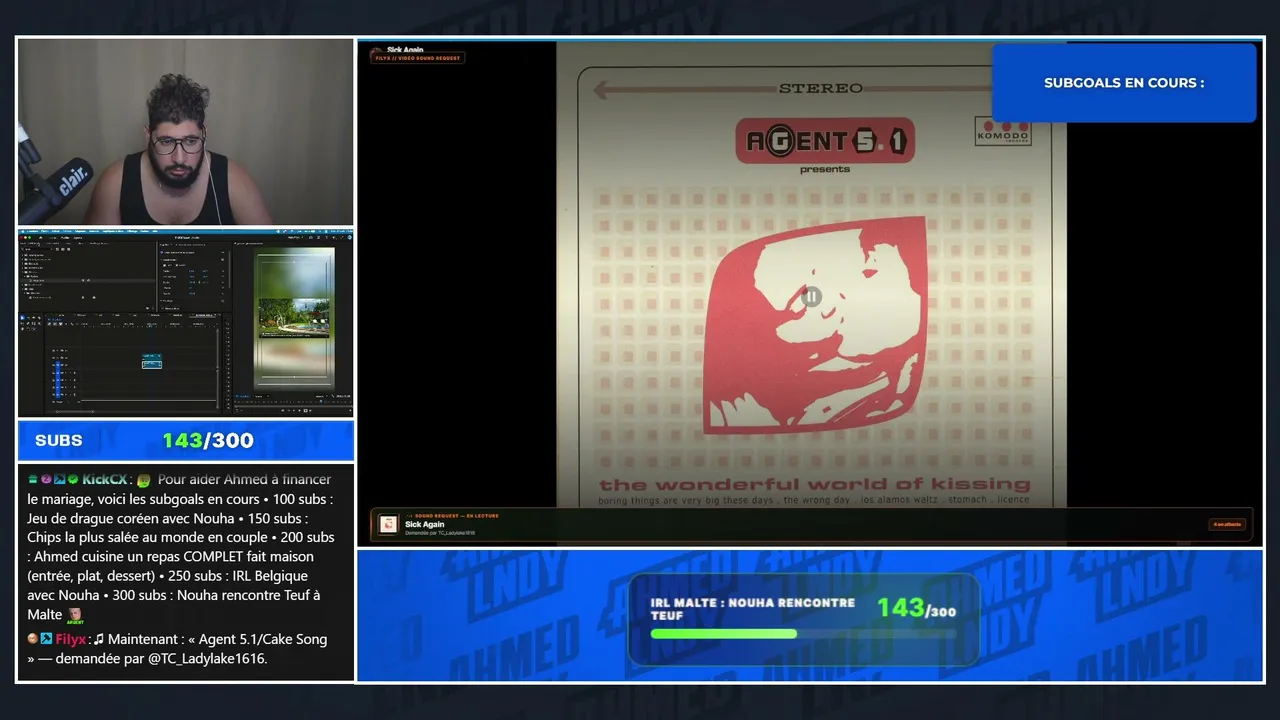Click the Filyx username in chat

point(71,639)
